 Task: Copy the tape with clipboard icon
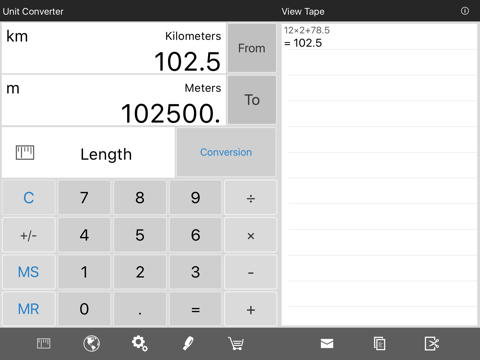coord(380,344)
